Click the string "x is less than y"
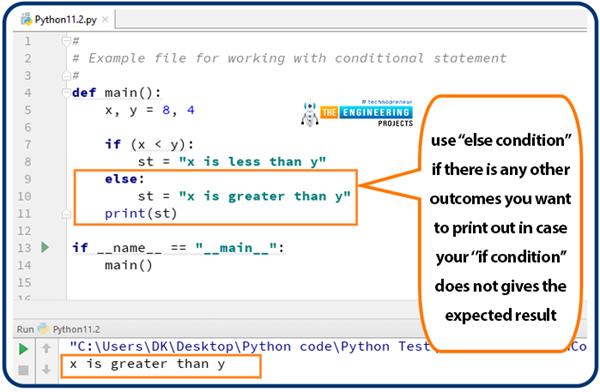This screenshot has height=392, width=600. point(253,162)
